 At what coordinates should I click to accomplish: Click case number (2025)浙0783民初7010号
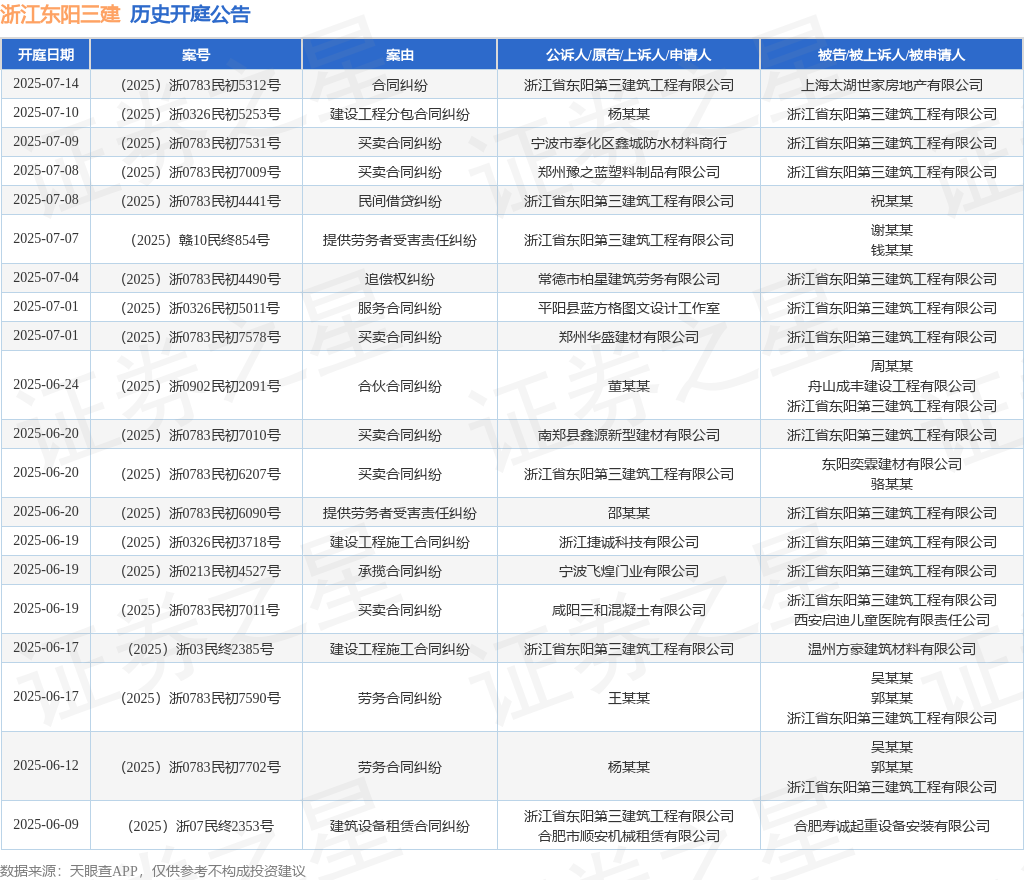pos(200,435)
